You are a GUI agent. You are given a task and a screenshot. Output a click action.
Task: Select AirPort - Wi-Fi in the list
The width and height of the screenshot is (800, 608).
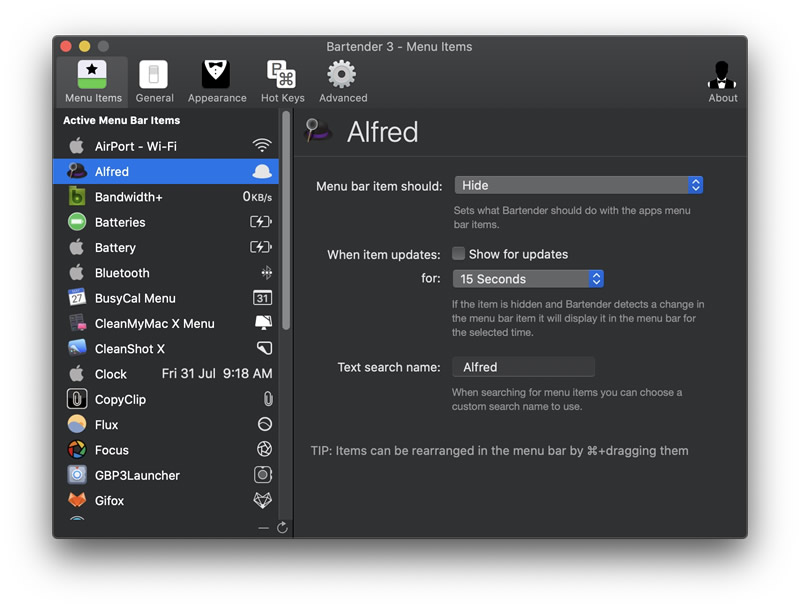tap(166, 146)
